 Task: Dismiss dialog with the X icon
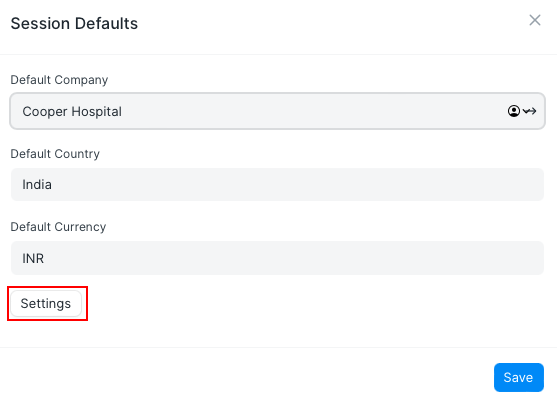pos(535,20)
